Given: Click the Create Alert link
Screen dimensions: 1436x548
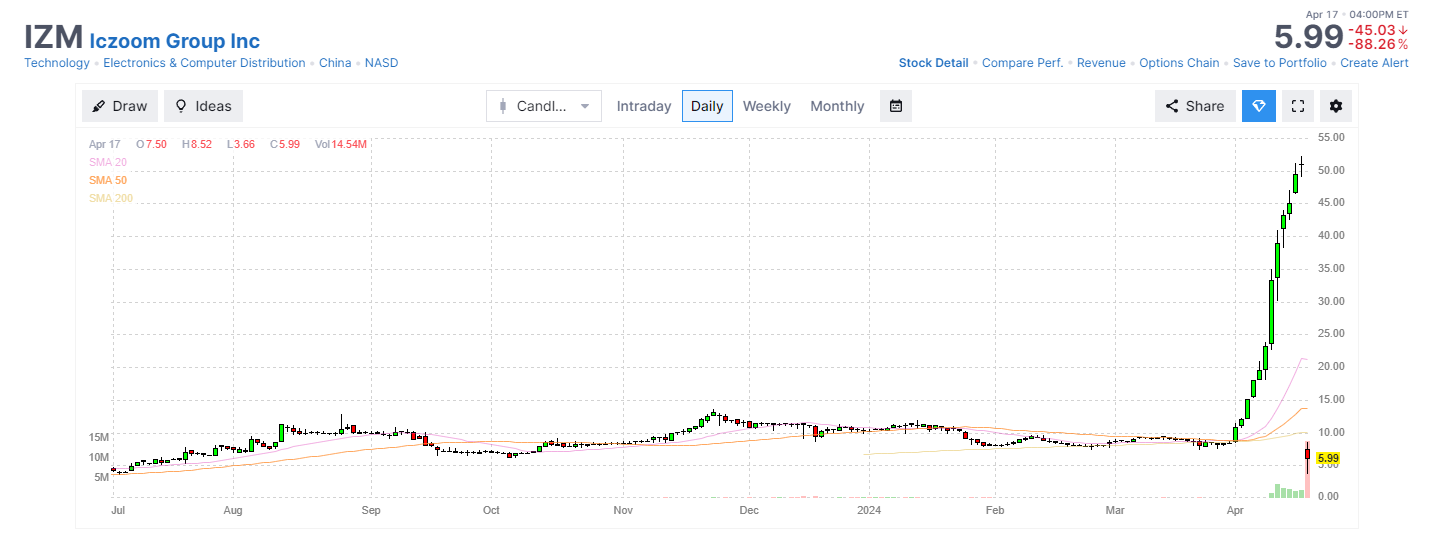Looking at the screenshot, I should [x=1374, y=63].
